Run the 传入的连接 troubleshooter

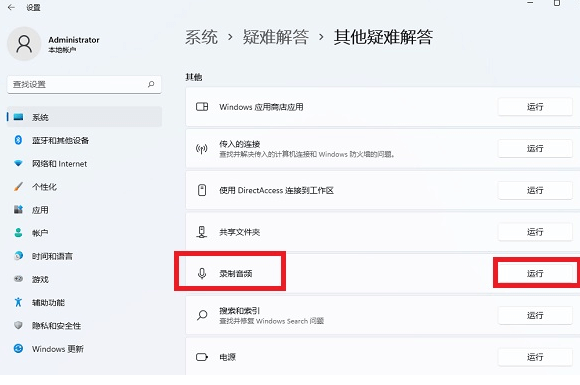click(x=535, y=149)
